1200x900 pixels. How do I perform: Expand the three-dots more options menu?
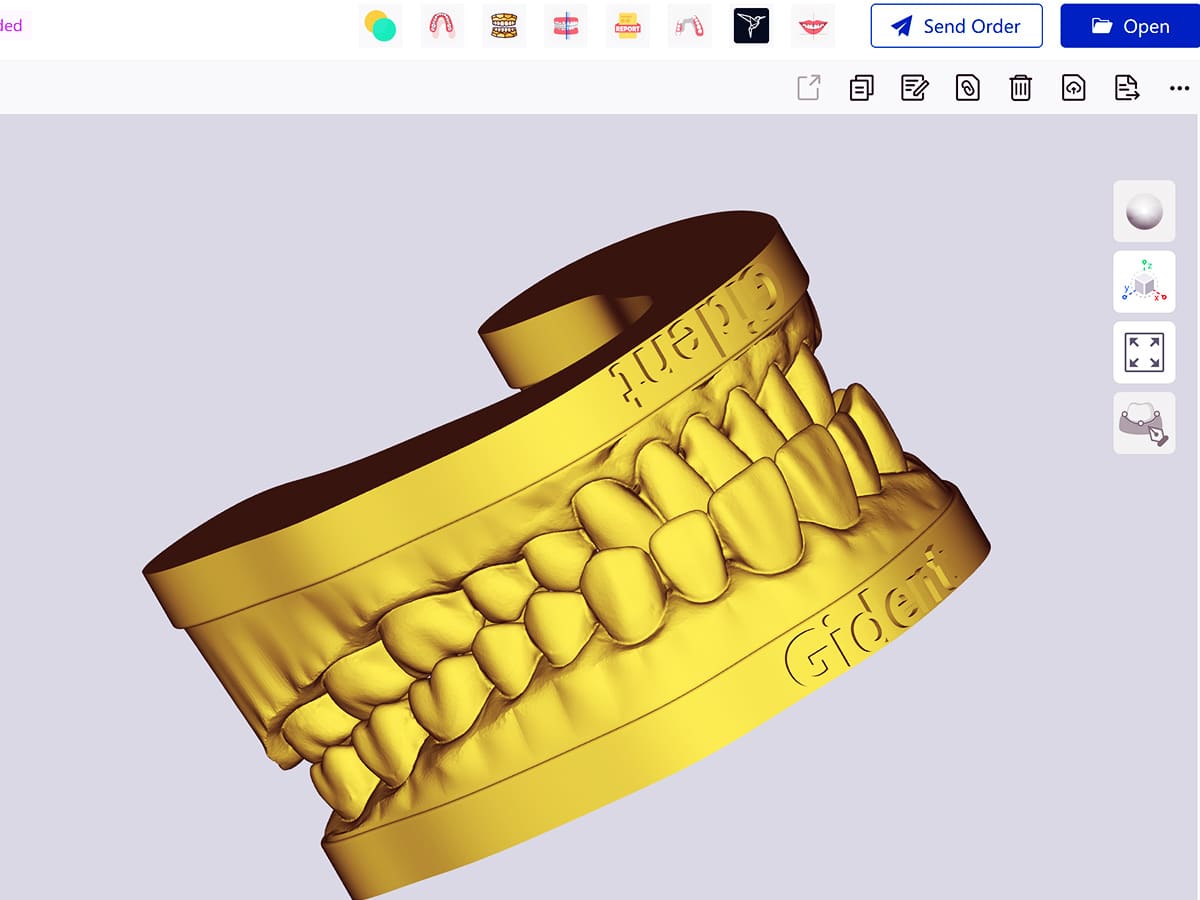click(1179, 88)
